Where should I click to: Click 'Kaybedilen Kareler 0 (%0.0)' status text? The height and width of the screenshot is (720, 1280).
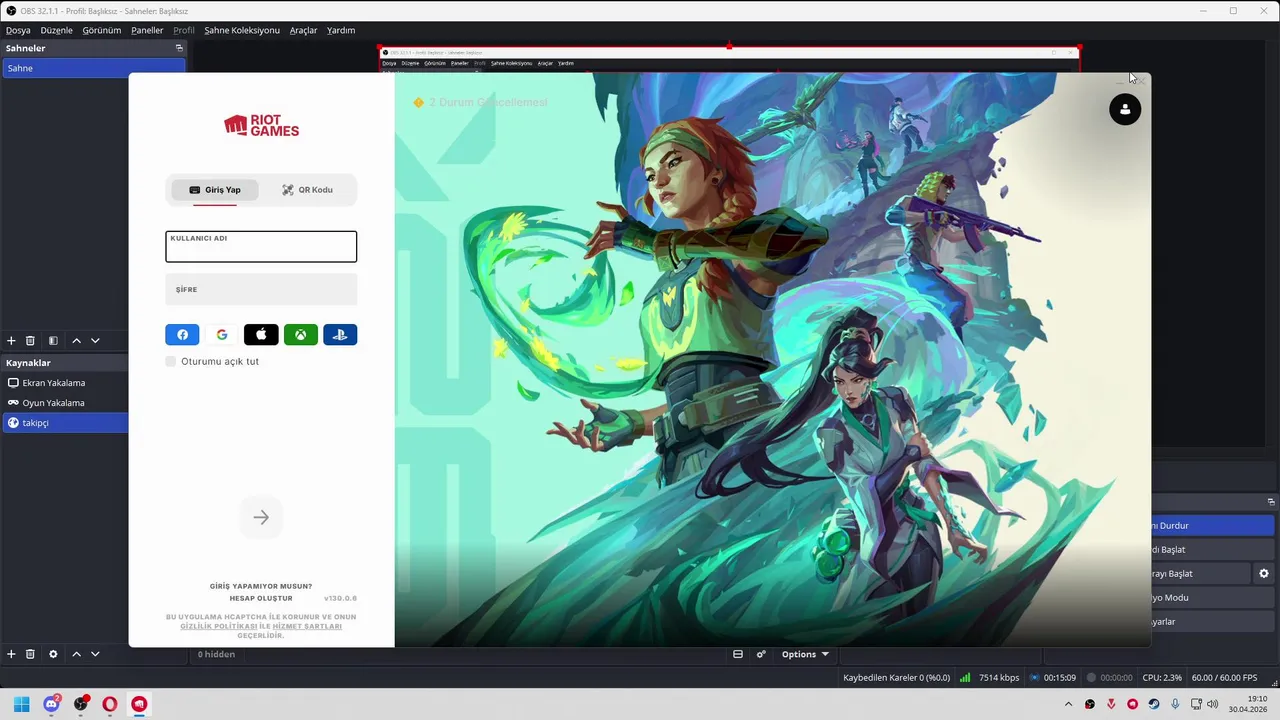coord(897,678)
